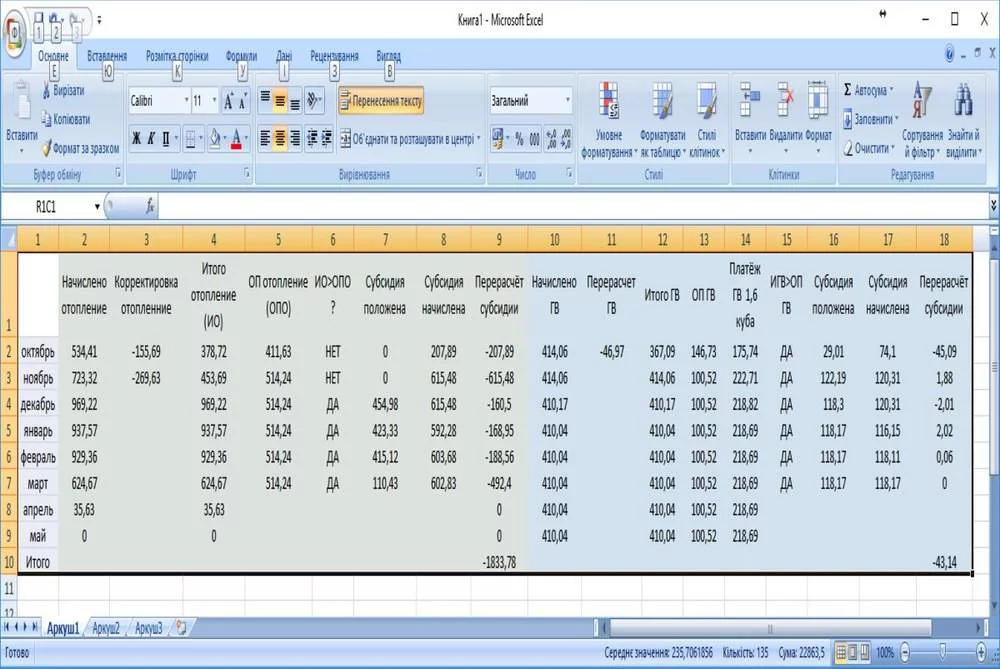Click the Paste (Вставити) icon
Image resolution: width=1000 pixels, height=669 pixels.
(22, 101)
